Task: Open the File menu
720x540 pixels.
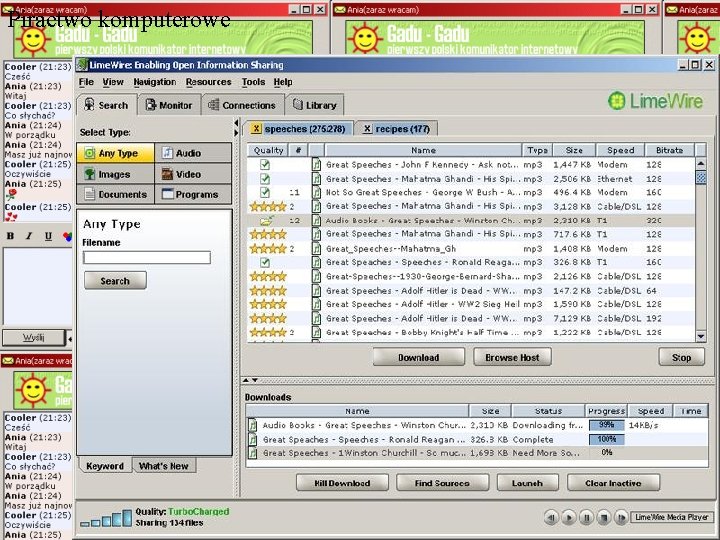Action: (x=86, y=82)
